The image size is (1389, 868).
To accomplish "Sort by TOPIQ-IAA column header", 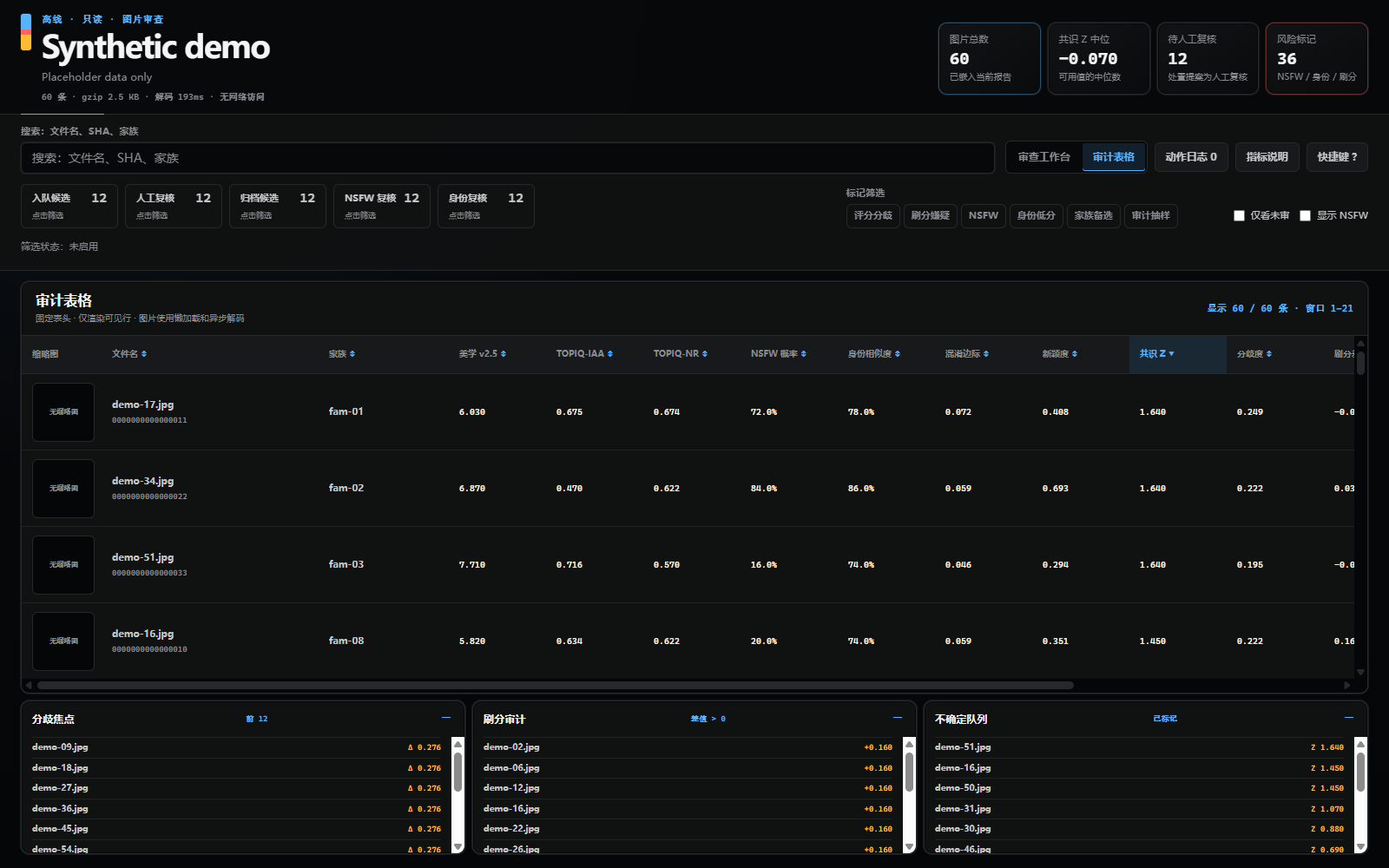I will click(584, 354).
